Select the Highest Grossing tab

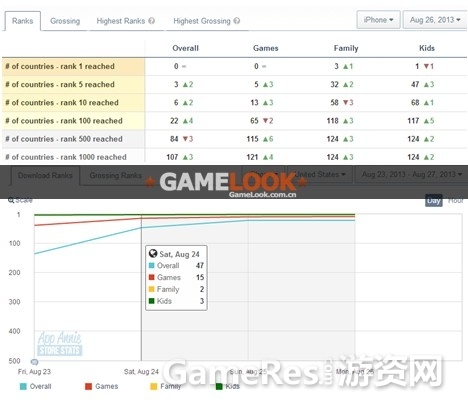coord(206,21)
